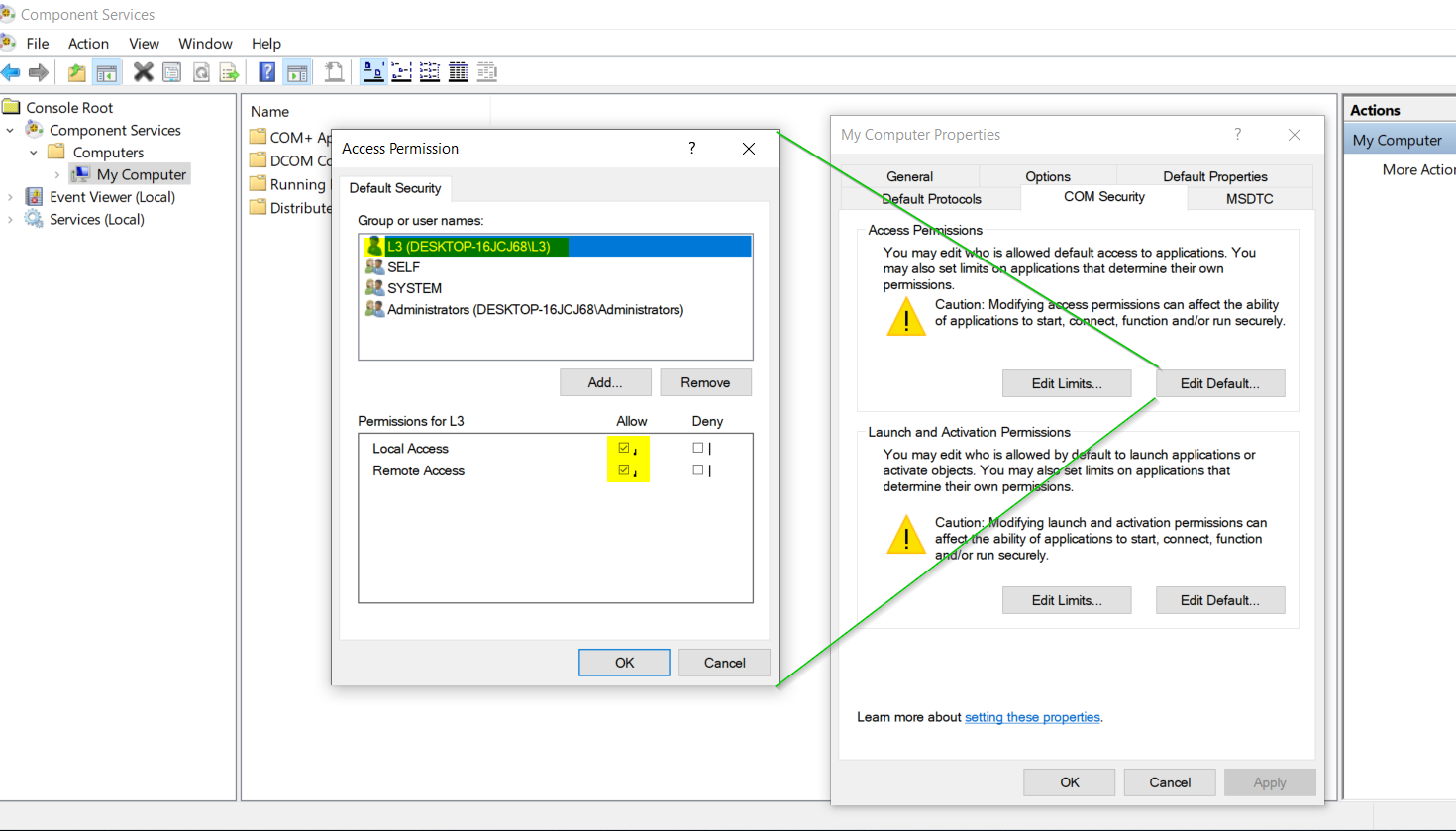Click Edit Default under Access Permissions
Viewport: 1456px width, 831px height.
(1220, 383)
